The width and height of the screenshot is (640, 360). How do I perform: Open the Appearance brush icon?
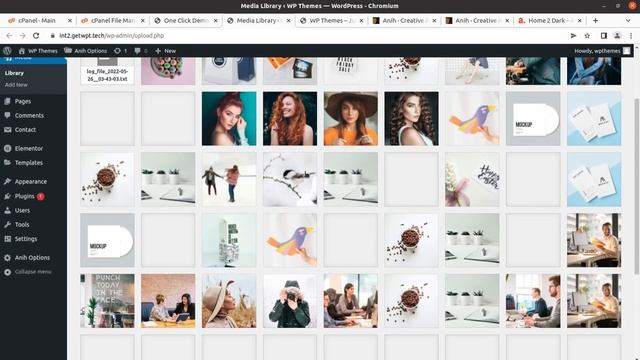coord(7,181)
